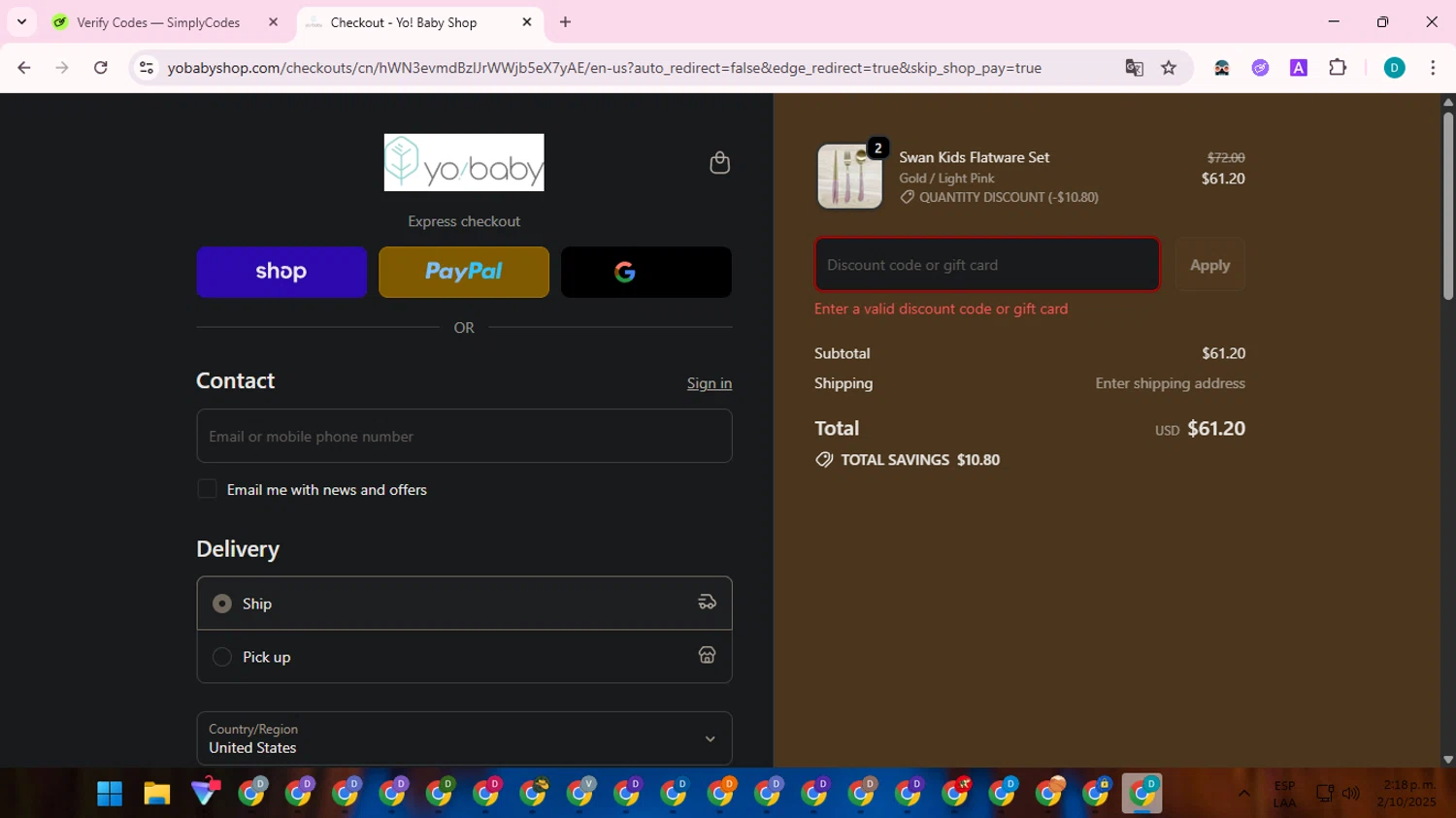The width and height of the screenshot is (1456, 818).
Task: Open the tab search dropdown arrow
Action: click(x=21, y=22)
